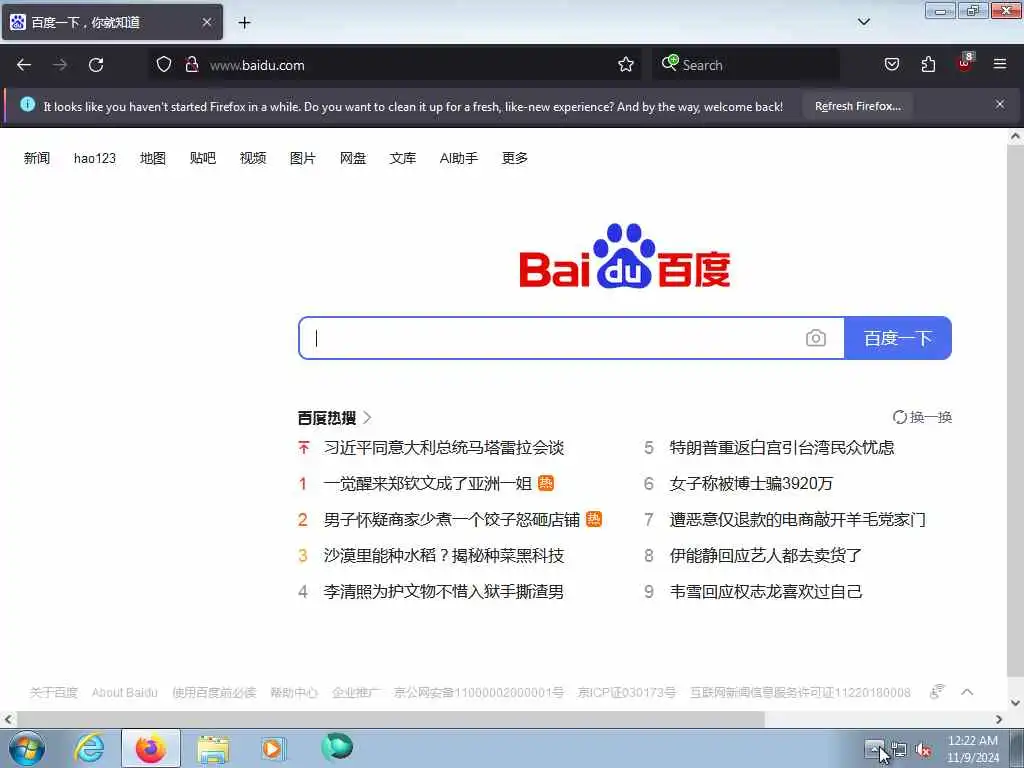Expand the 更多 menu
The height and width of the screenshot is (768, 1024).
tap(515, 158)
